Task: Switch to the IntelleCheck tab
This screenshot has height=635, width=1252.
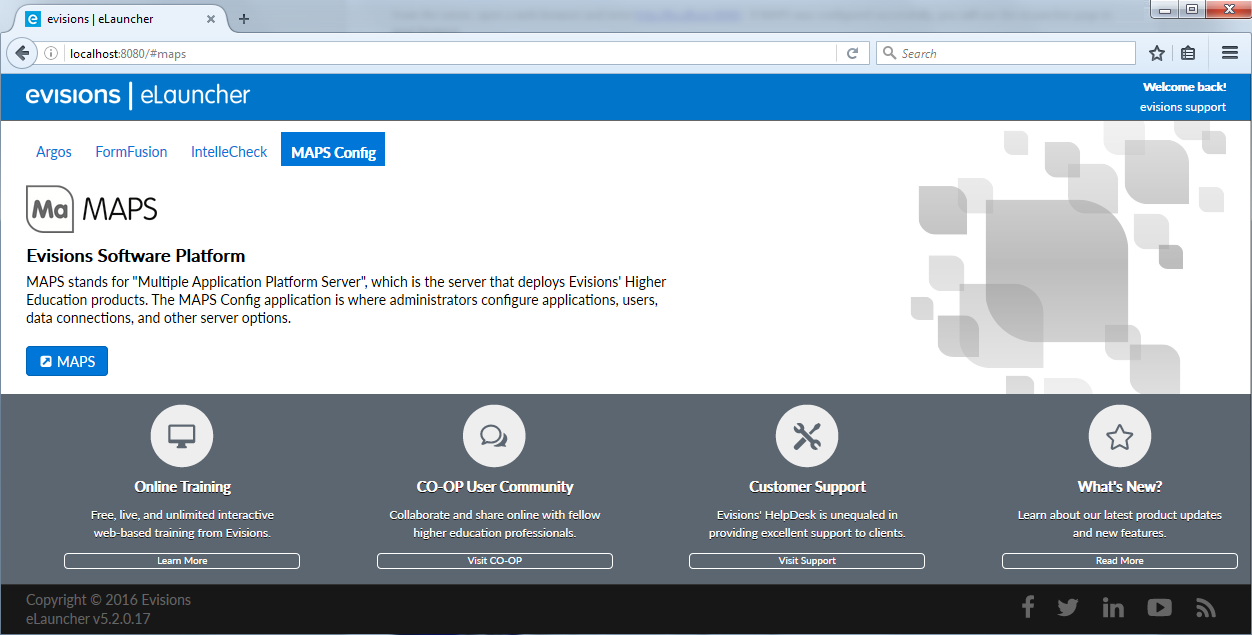Action: (x=229, y=152)
